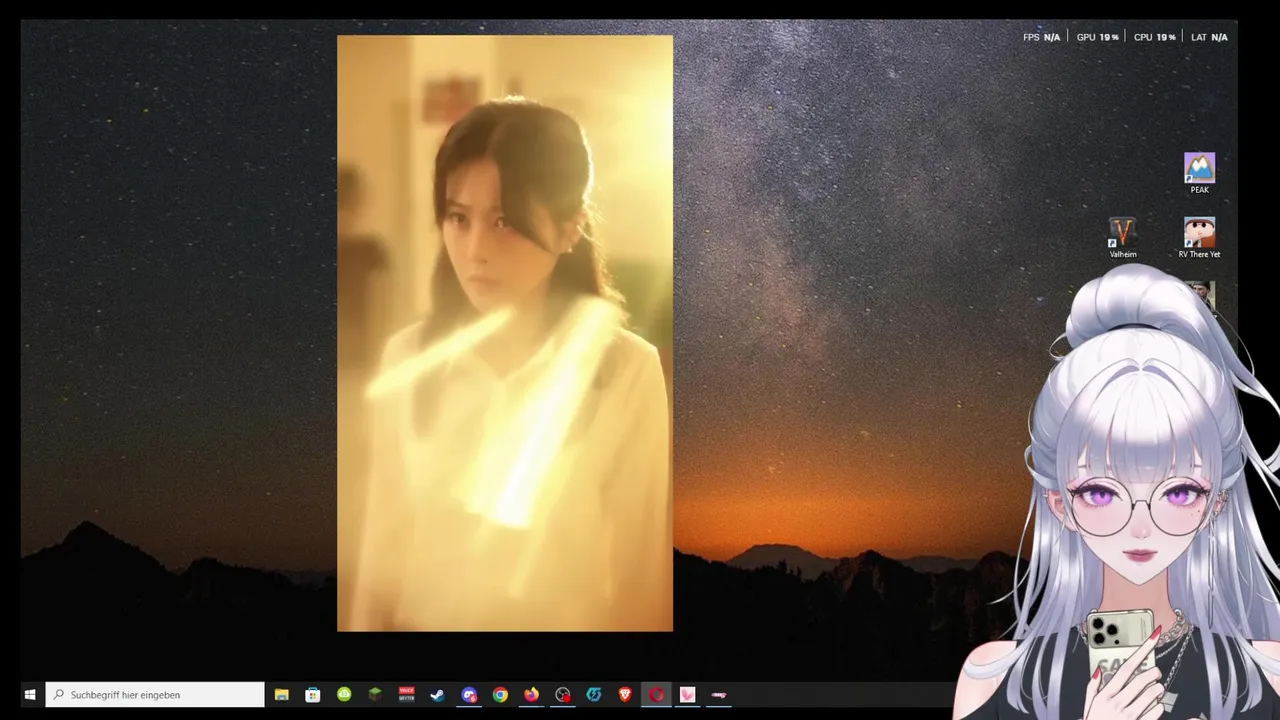Open the Windows Start menu
Image resolution: width=1280 pixels, height=720 pixels.
[x=30, y=694]
